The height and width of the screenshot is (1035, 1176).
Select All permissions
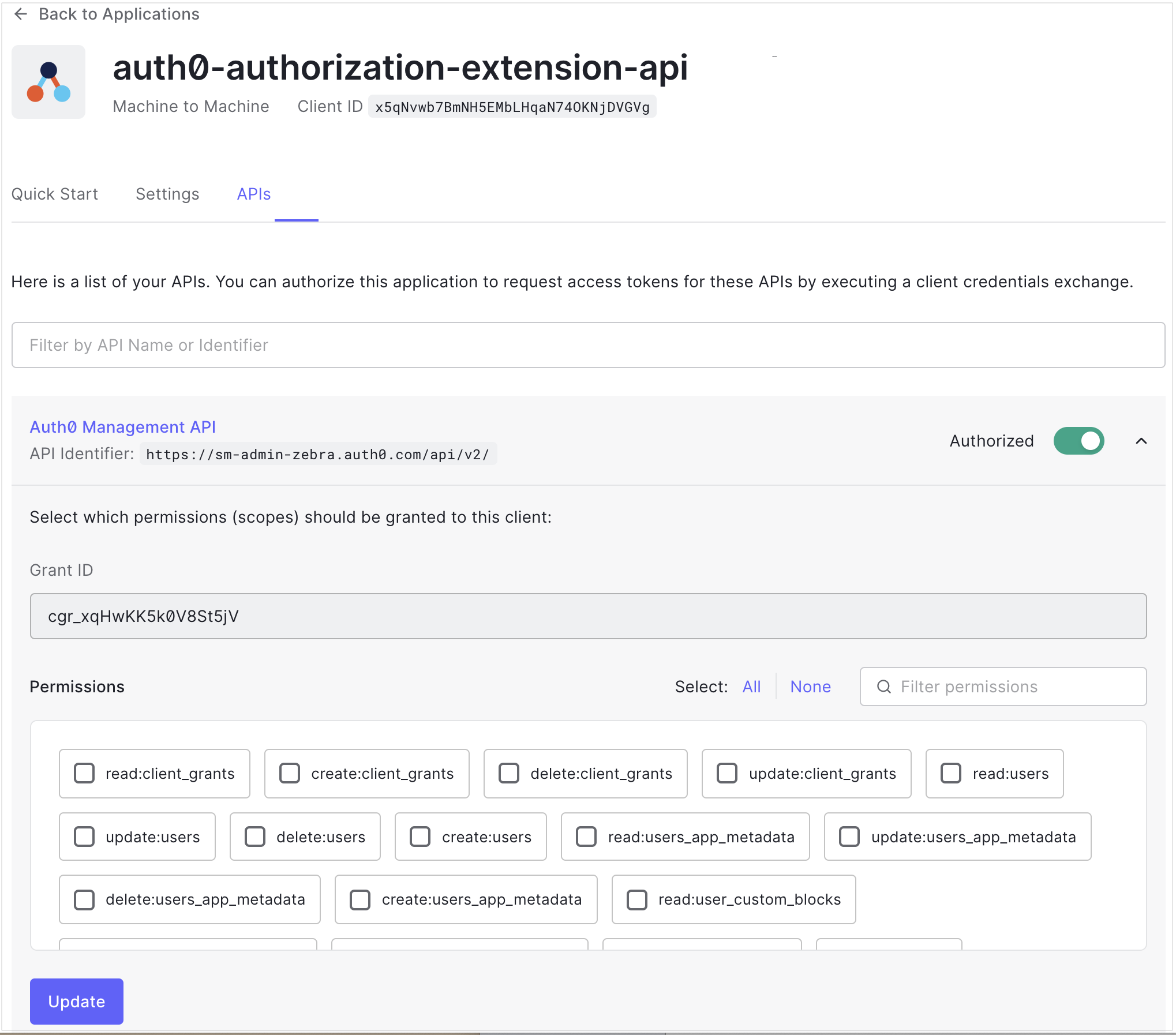pyautogui.click(x=751, y=687)
